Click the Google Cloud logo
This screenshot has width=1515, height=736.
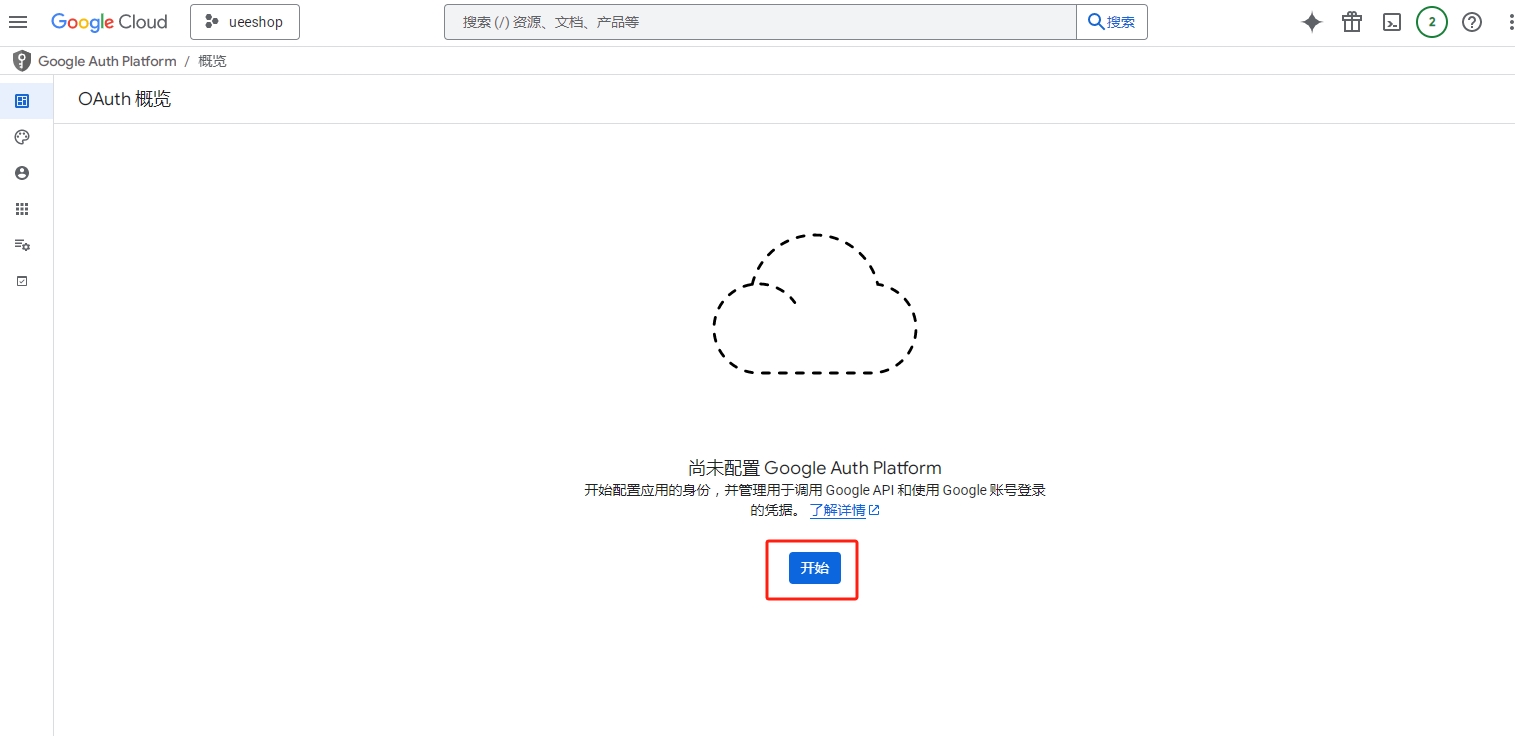pos(109,22)
